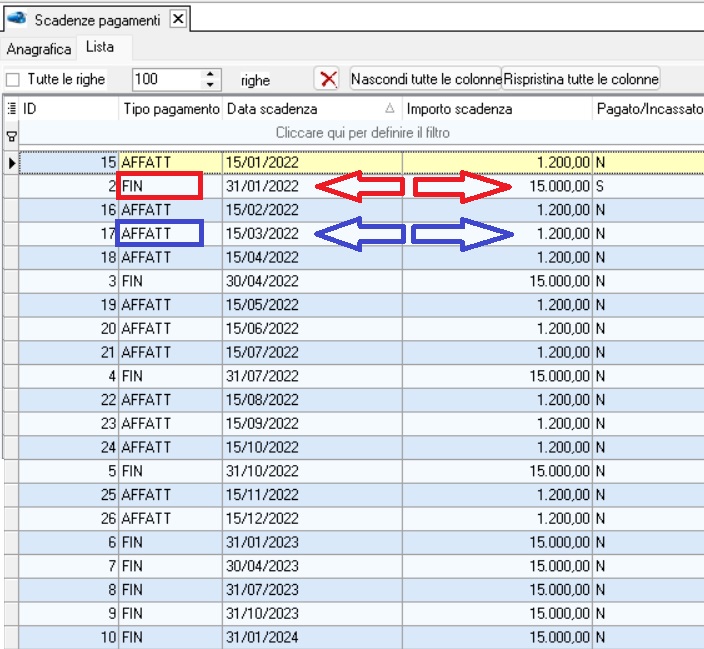
Task: Click the date cell 15/01/2022
Action: pyautogui.click(x=312, y=163)
